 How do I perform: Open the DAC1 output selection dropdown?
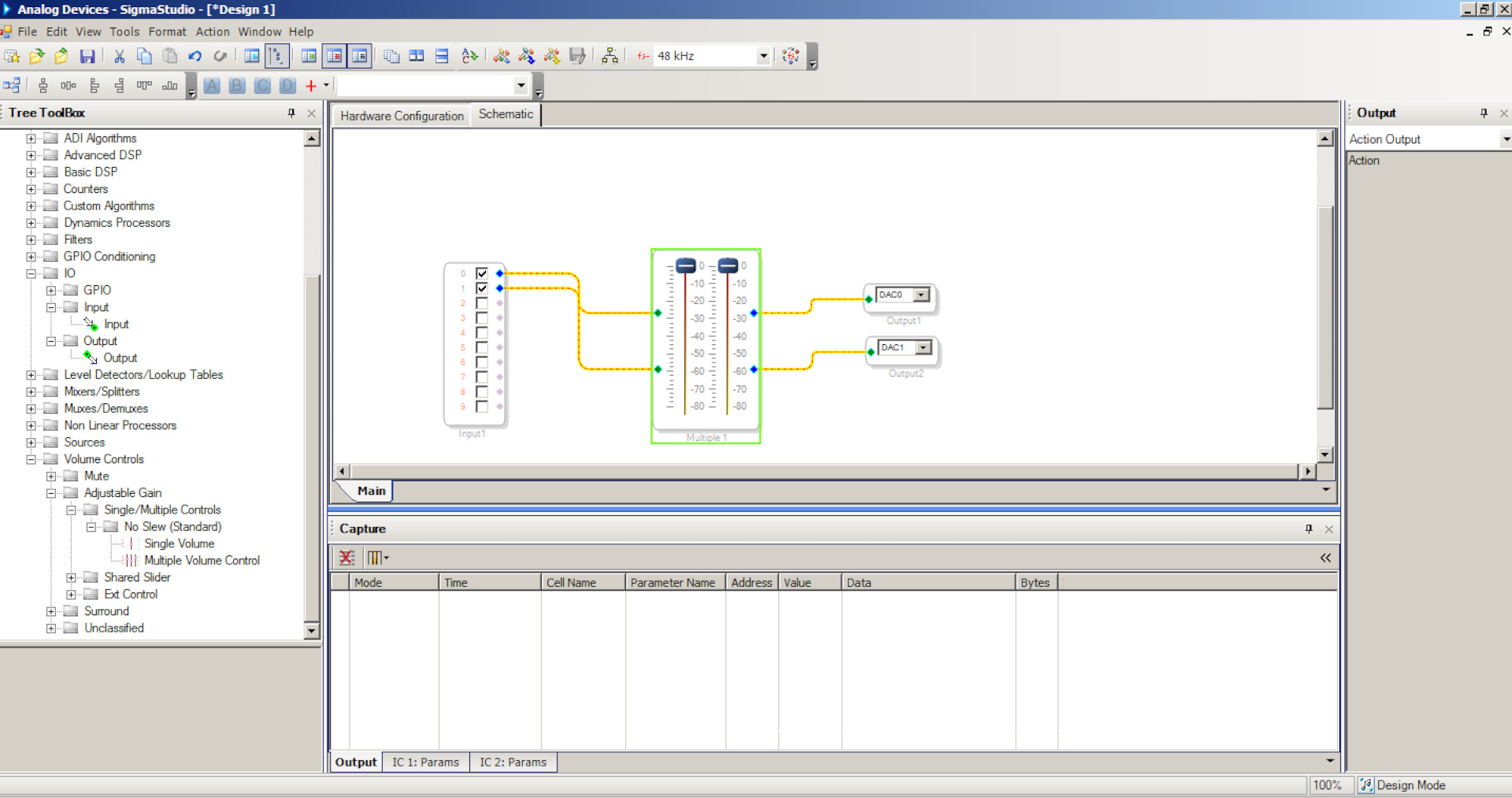tap(924, 347)
